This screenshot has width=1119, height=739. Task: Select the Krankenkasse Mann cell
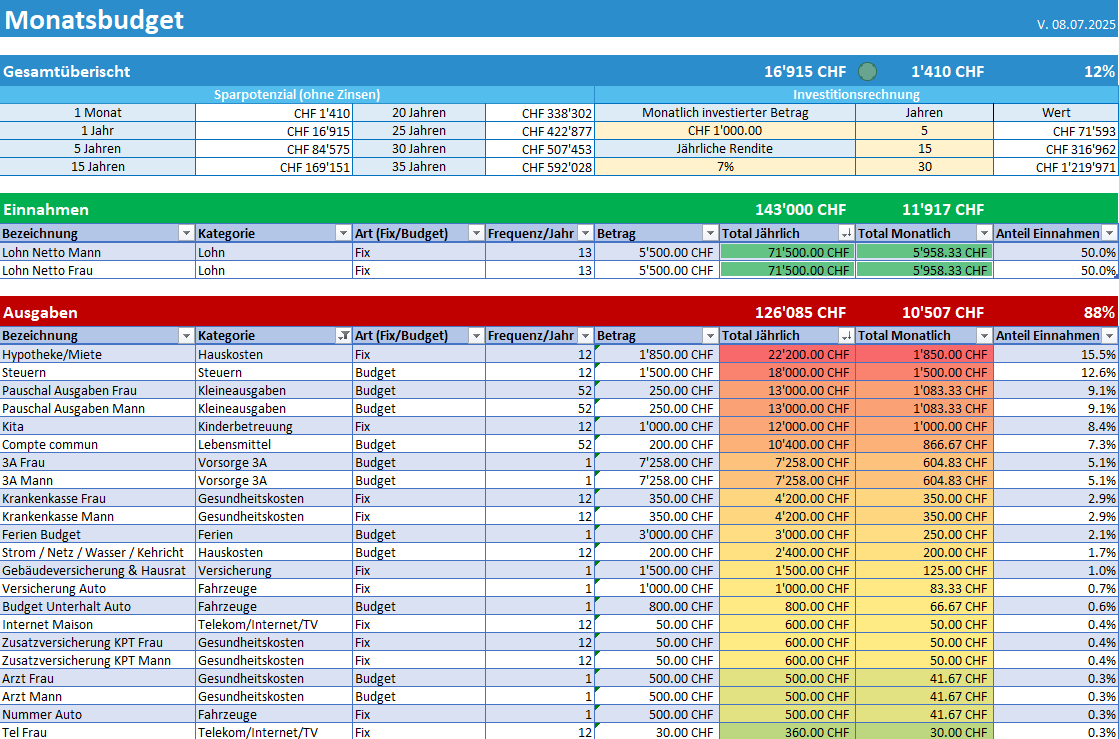98,516
